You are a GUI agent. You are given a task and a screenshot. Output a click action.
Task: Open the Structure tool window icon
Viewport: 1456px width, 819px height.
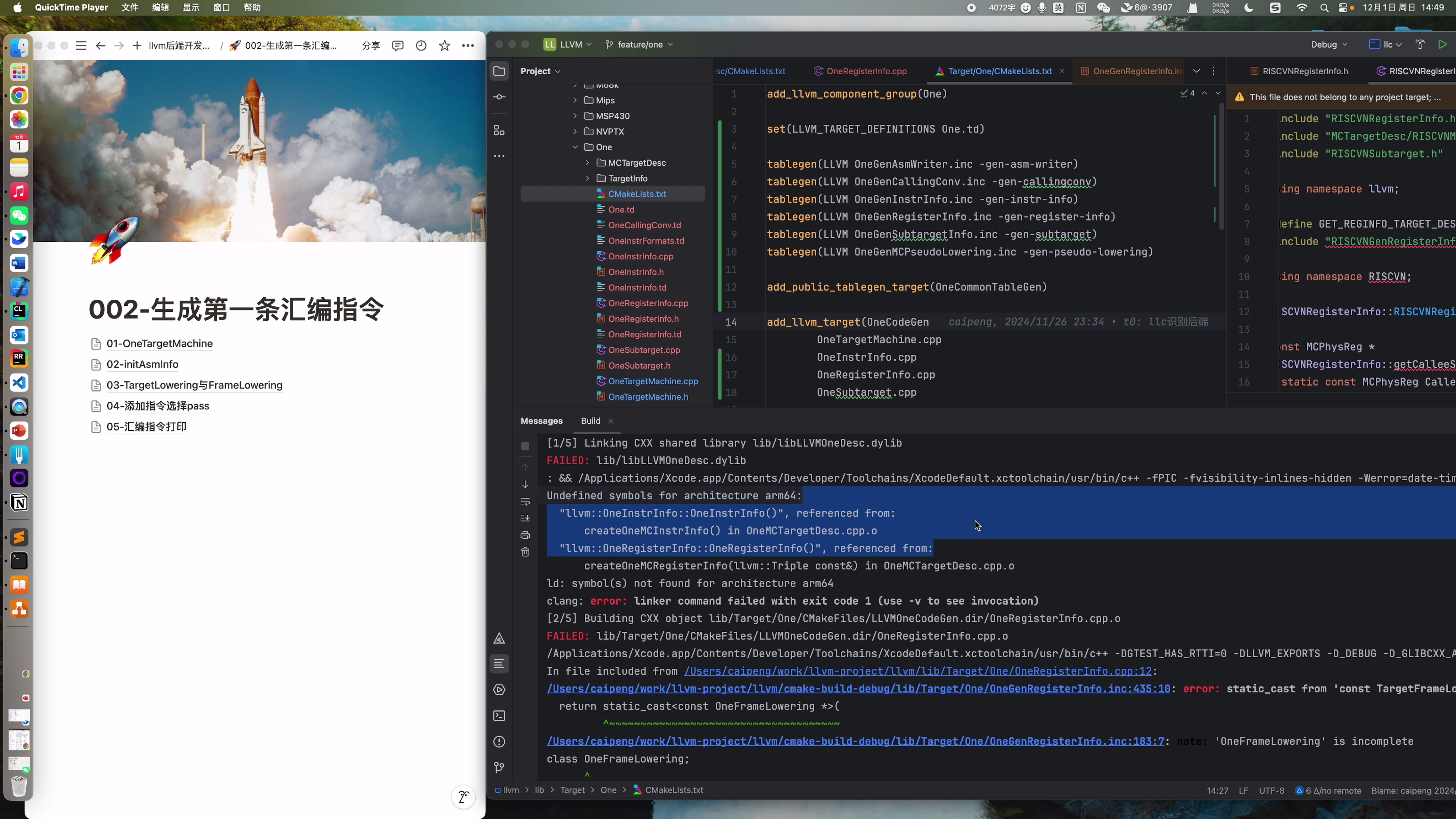(499, 130)
